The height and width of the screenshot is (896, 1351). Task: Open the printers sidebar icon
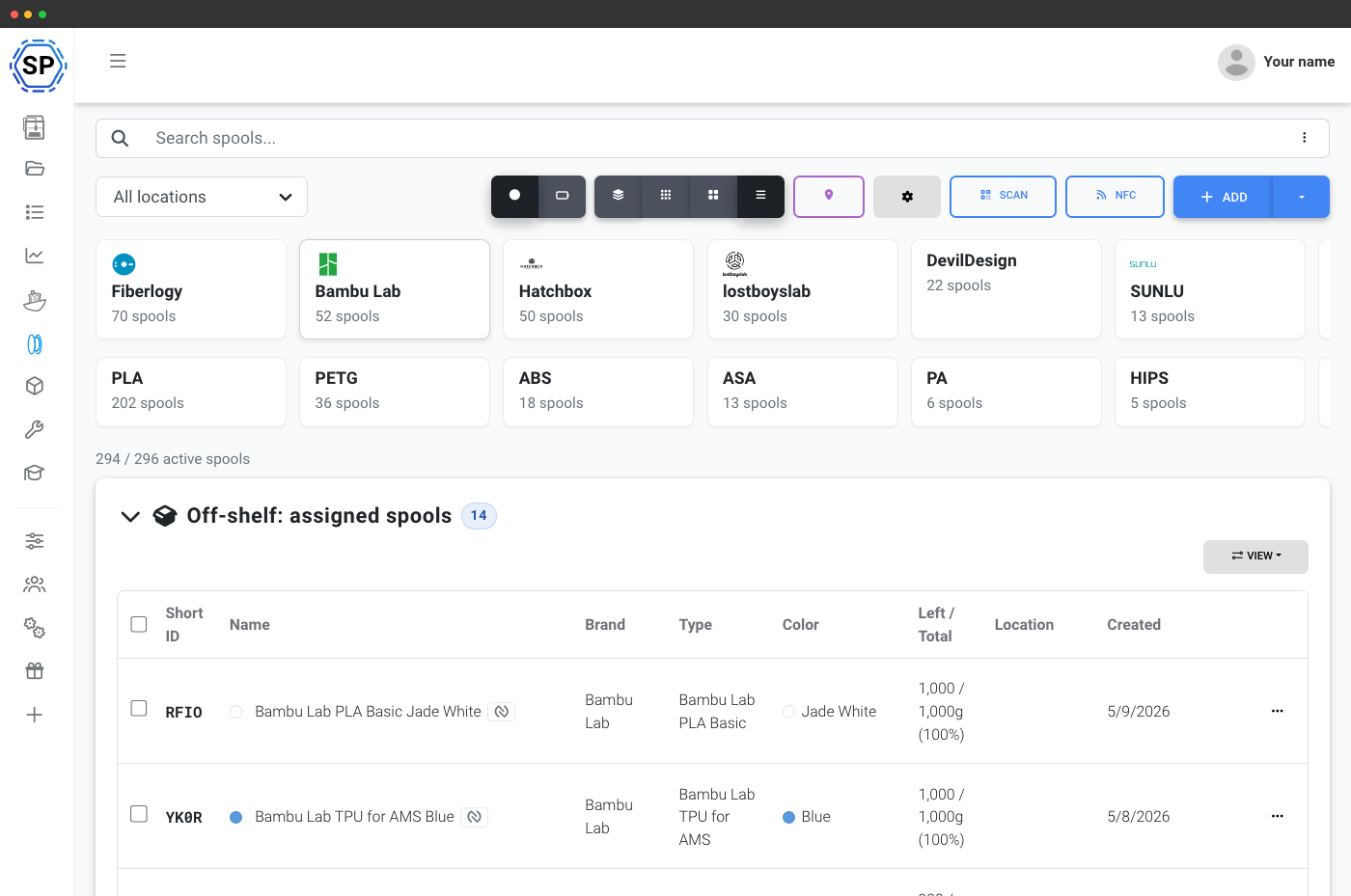coord(35,126)
